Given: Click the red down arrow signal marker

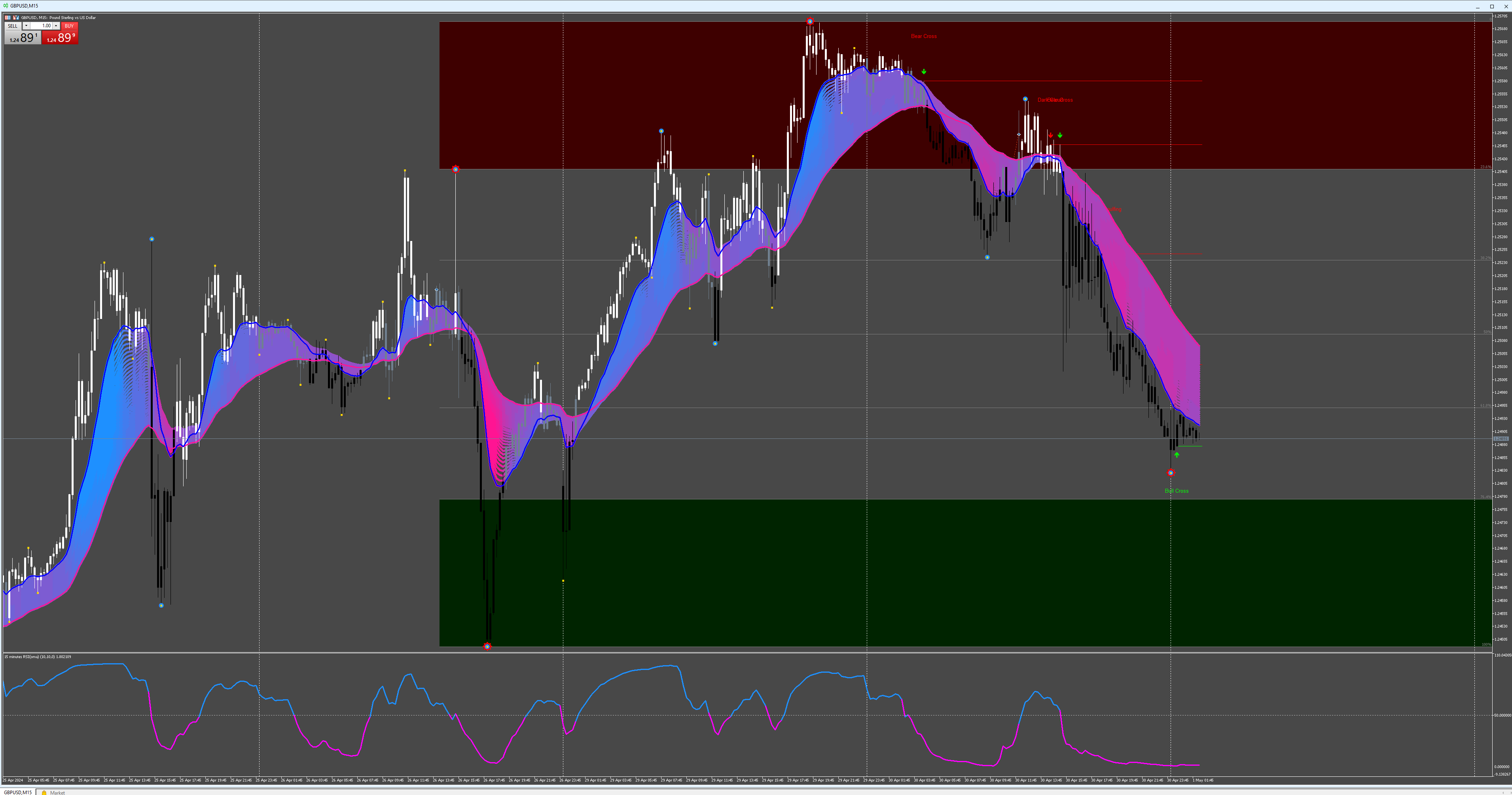Looking at the screenshot, I should point(1050,135).
